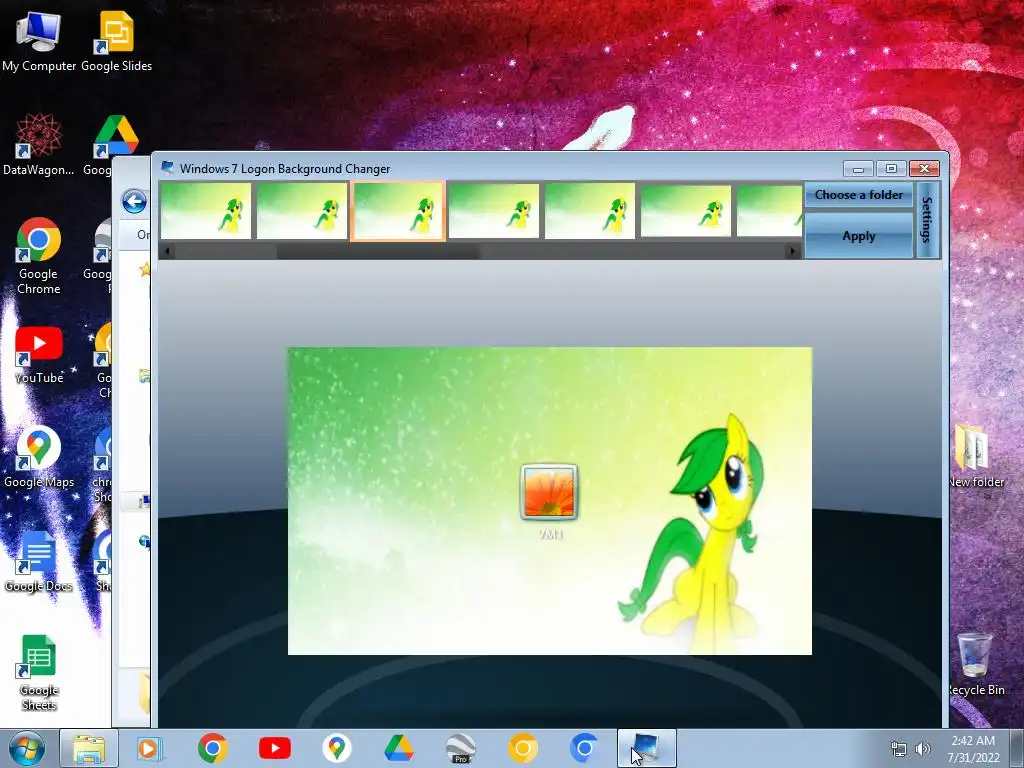Select the Recycle Bin desktop icon
Image resolution: width=1024 pixels, height=768 pixels.
click(976, 664)
